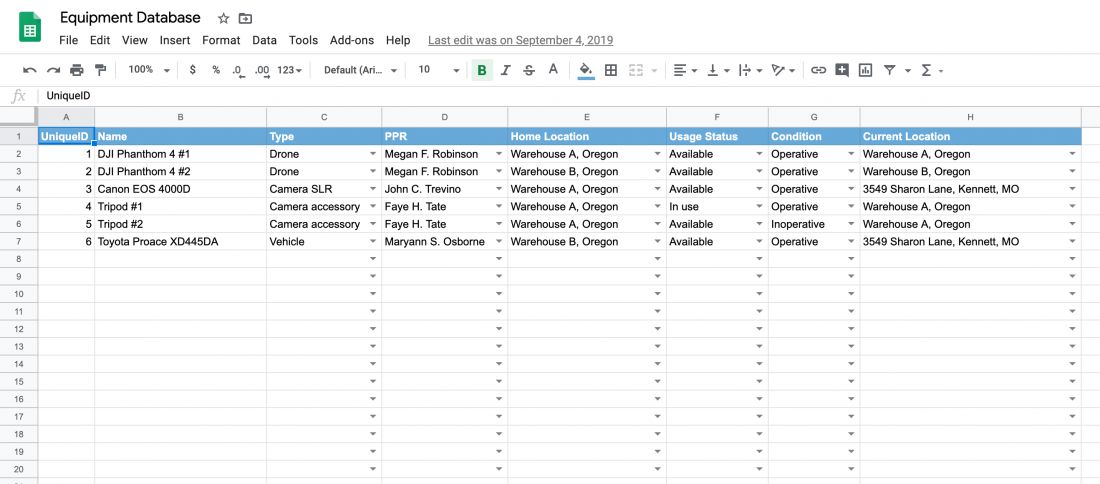Select the Toyota Proace XD445DA cell
Screen dimensions: 1100x484
[180, 242]
